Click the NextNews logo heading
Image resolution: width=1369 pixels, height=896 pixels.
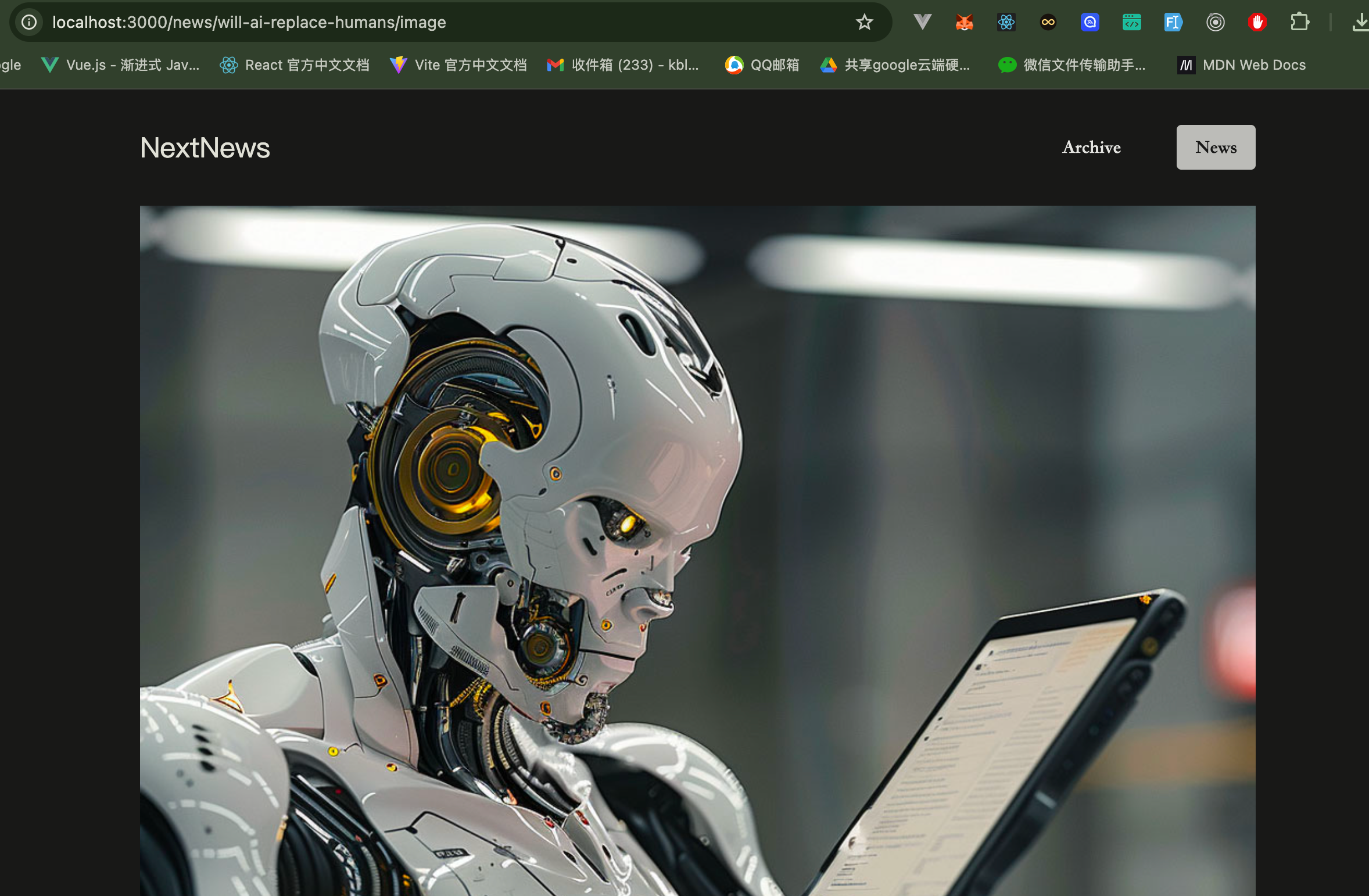tap(205, 148)
